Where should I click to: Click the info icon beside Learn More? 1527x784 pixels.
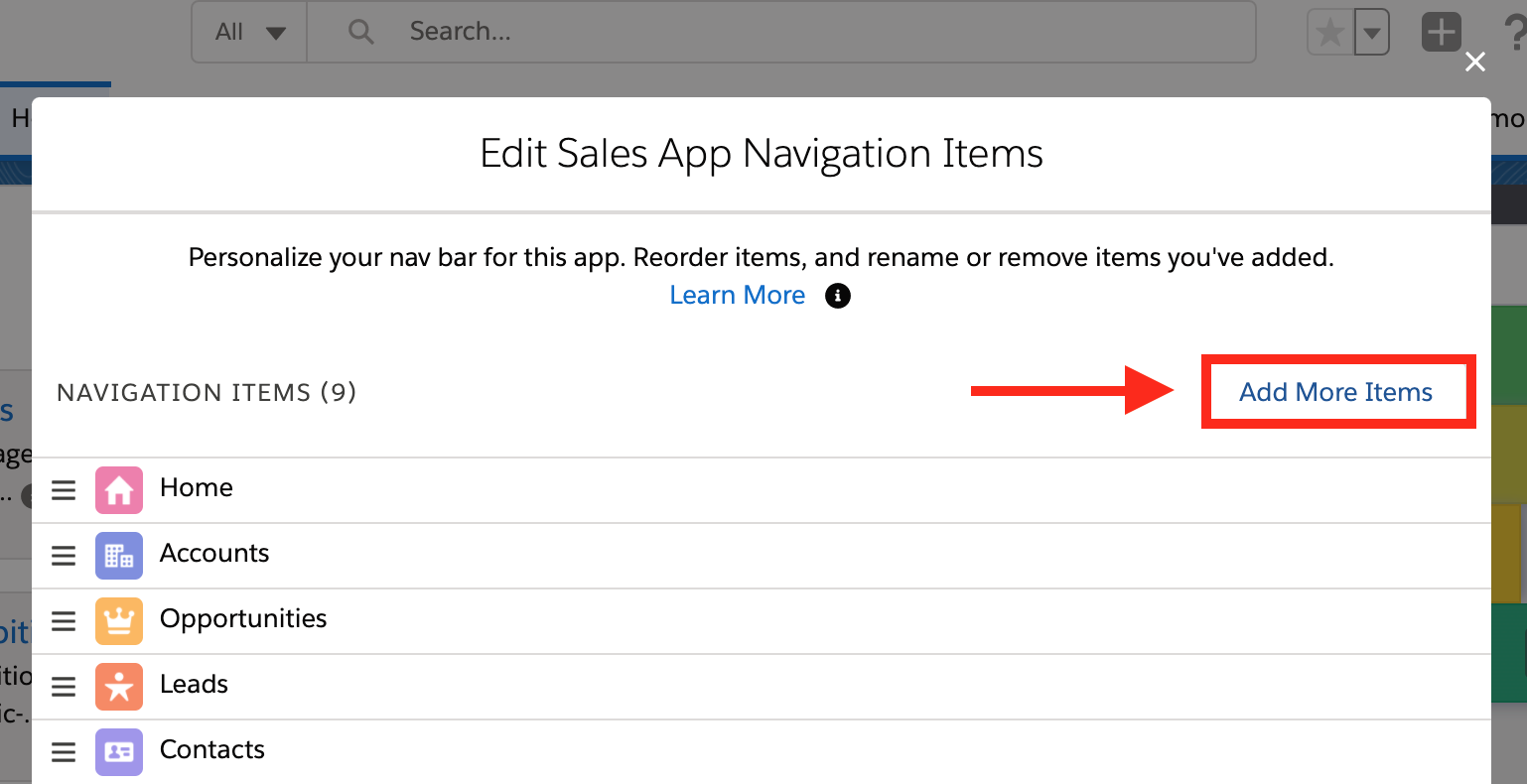pyautogui.click(x=838, y=296)
